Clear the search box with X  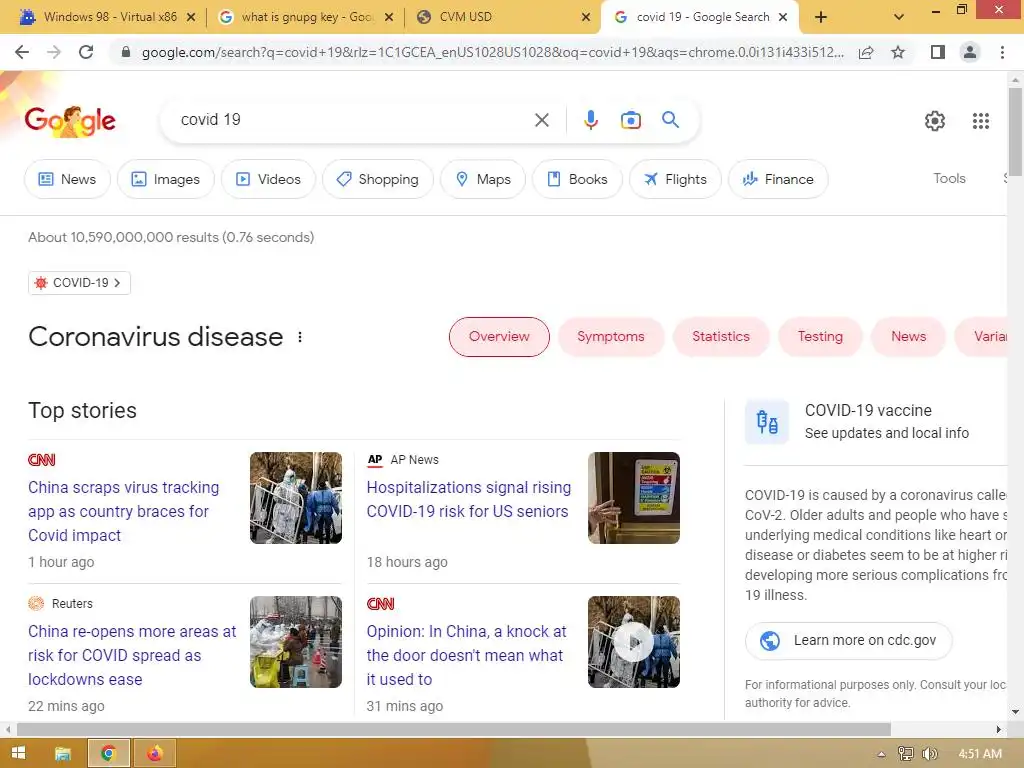click(541, 120)
